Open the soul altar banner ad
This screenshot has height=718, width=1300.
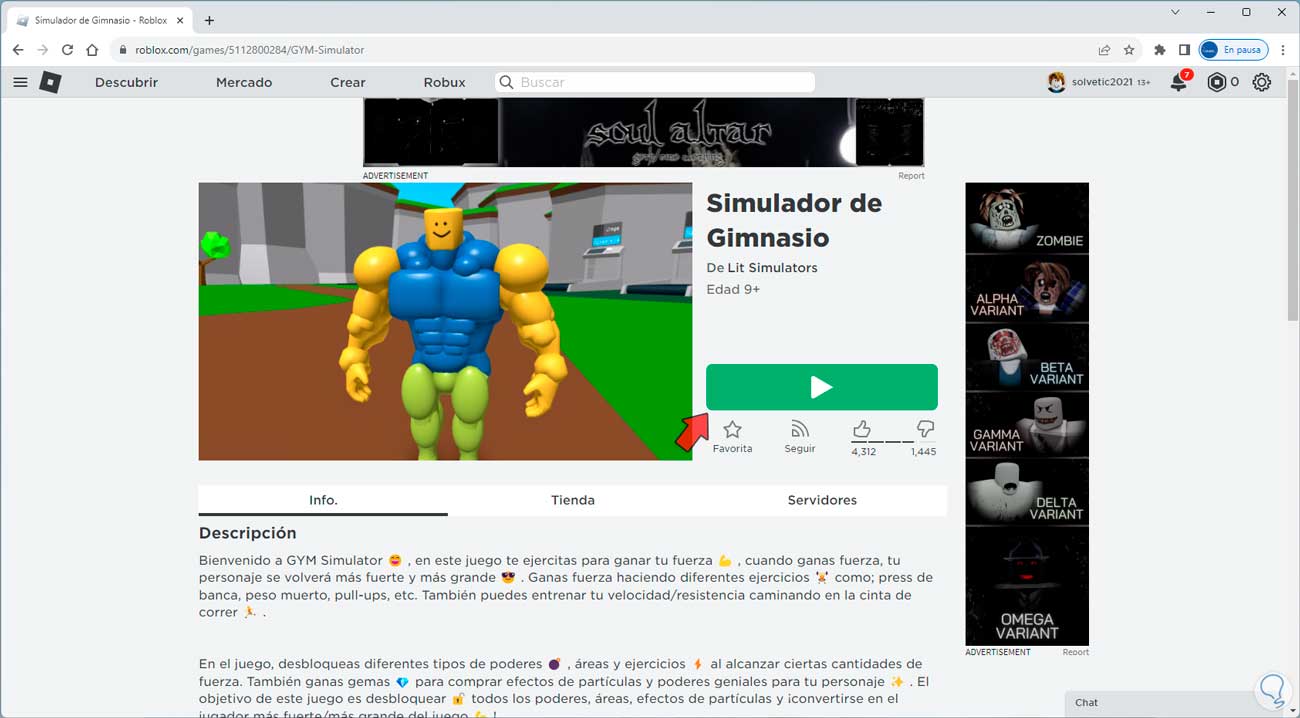(643, 132)
